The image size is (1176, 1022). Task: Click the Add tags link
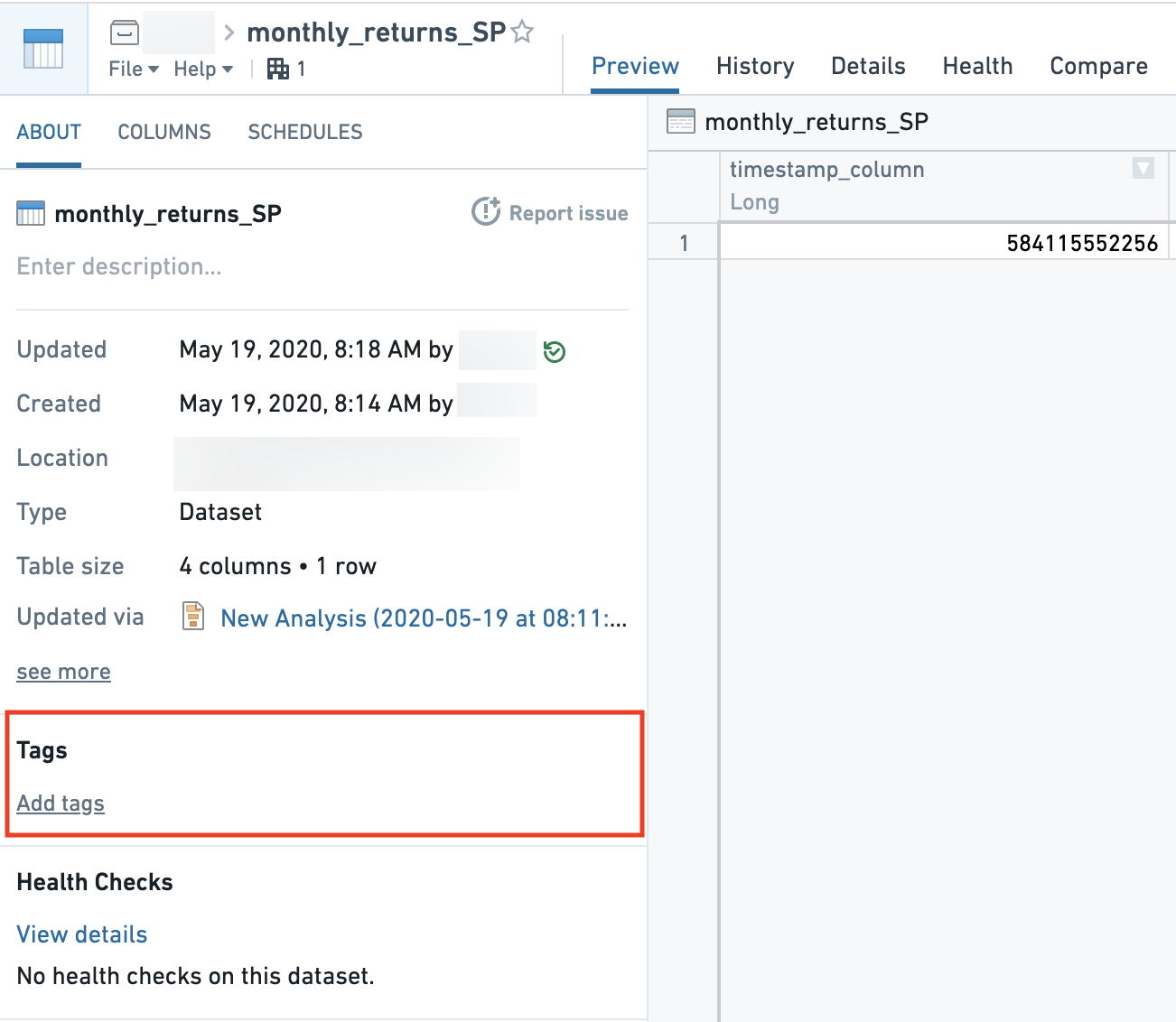[61, 804]
